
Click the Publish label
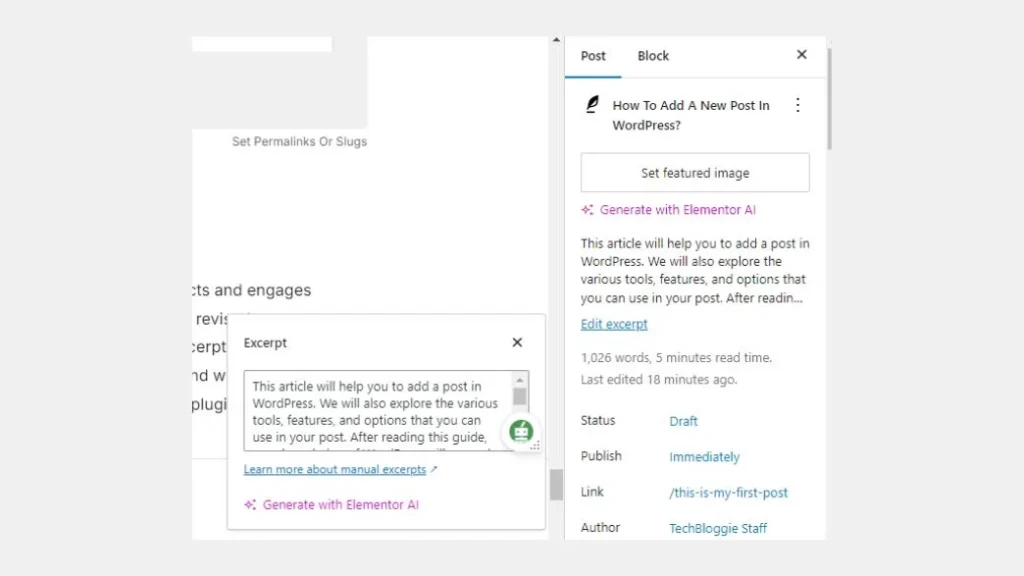click(601, 456)
